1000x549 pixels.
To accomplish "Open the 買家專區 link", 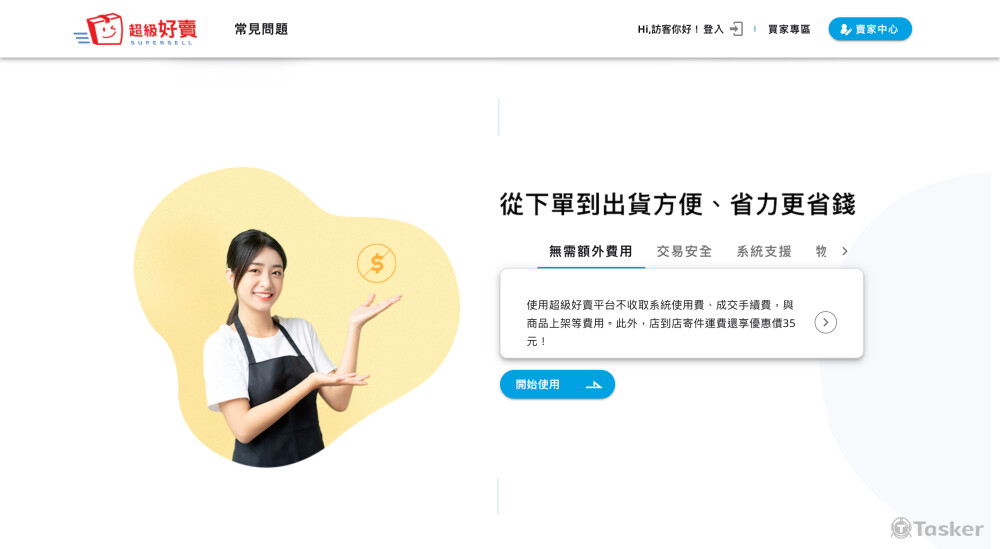I will tap(789, 29).
